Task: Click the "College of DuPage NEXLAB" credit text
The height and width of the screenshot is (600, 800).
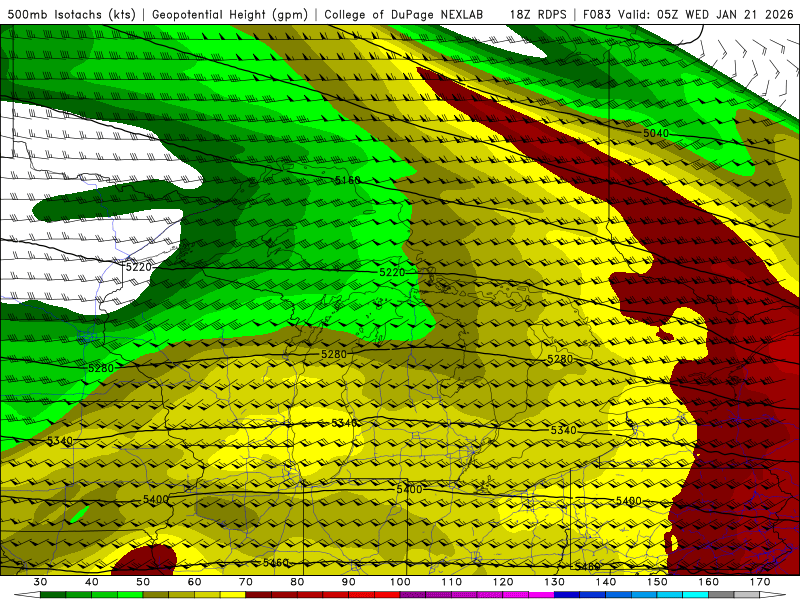Action: click(x=403, y=14)
